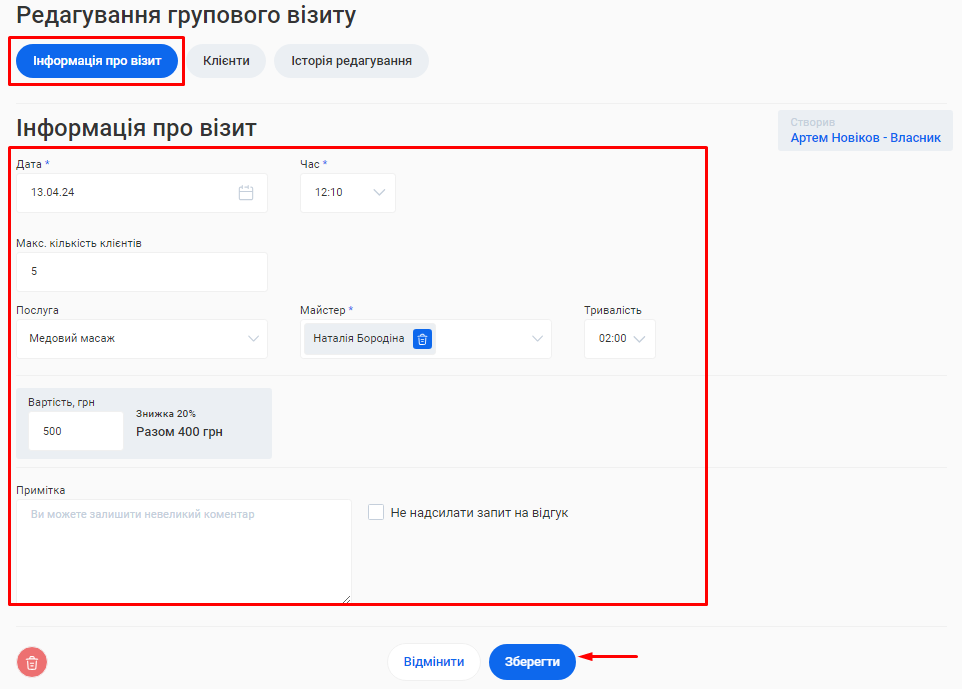Expand the Майстер dropdown arrow
This screenshot has height=689, width=962.
tap(537, 339)
